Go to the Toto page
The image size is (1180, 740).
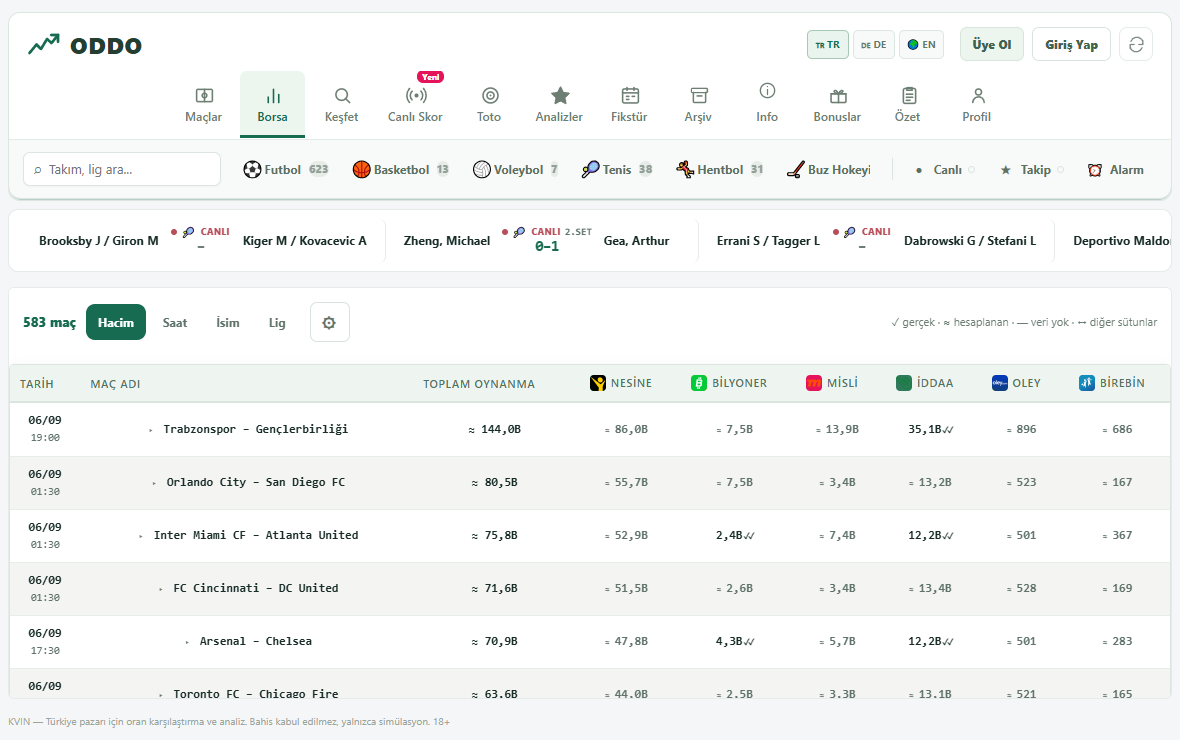click(x=489, y=105)
